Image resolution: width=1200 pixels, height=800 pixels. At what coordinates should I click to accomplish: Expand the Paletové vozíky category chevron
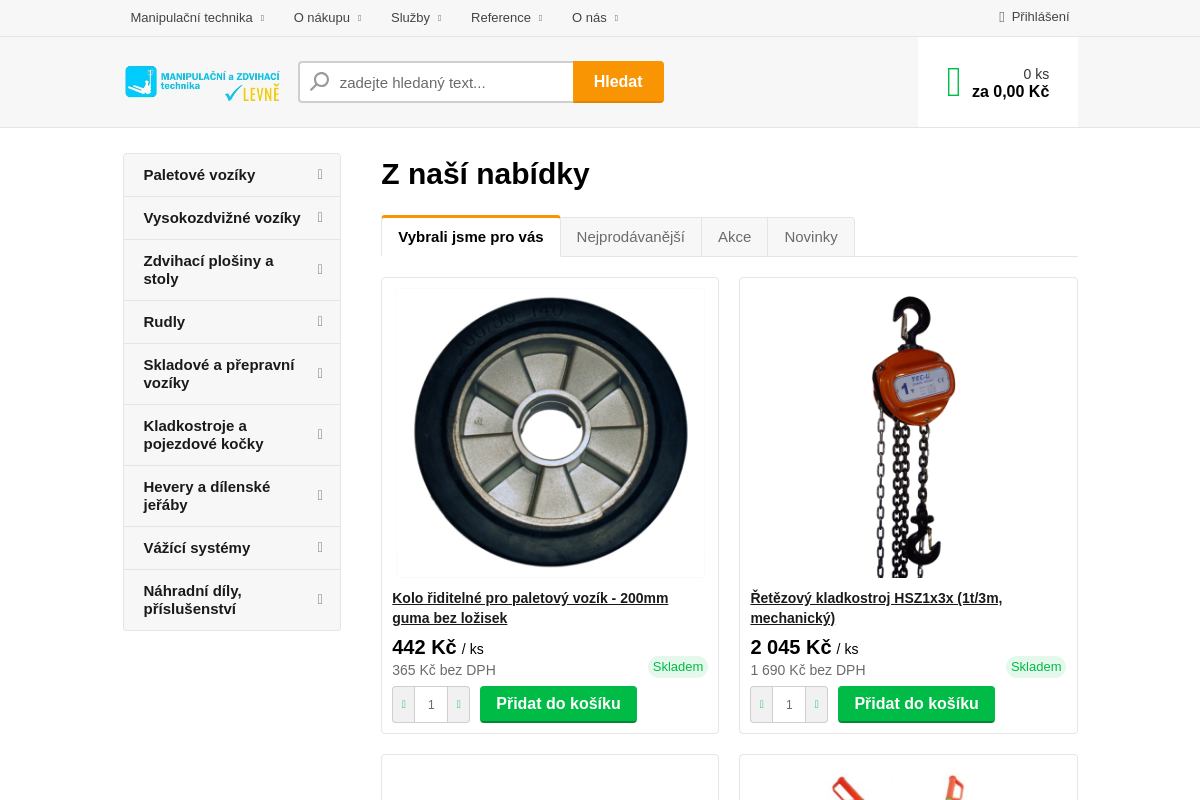(x=320, y=174)
